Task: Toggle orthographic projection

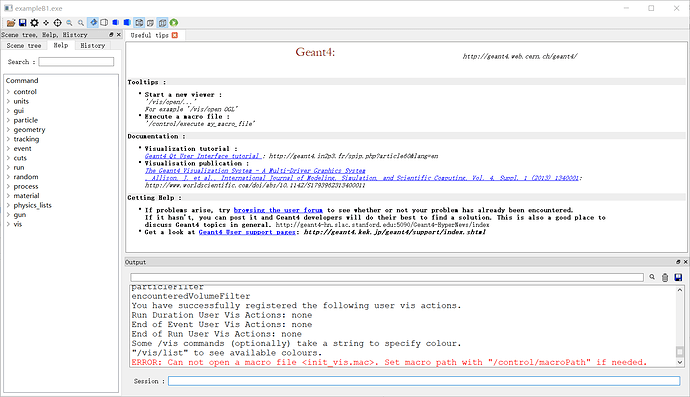Action: [162, 22]
